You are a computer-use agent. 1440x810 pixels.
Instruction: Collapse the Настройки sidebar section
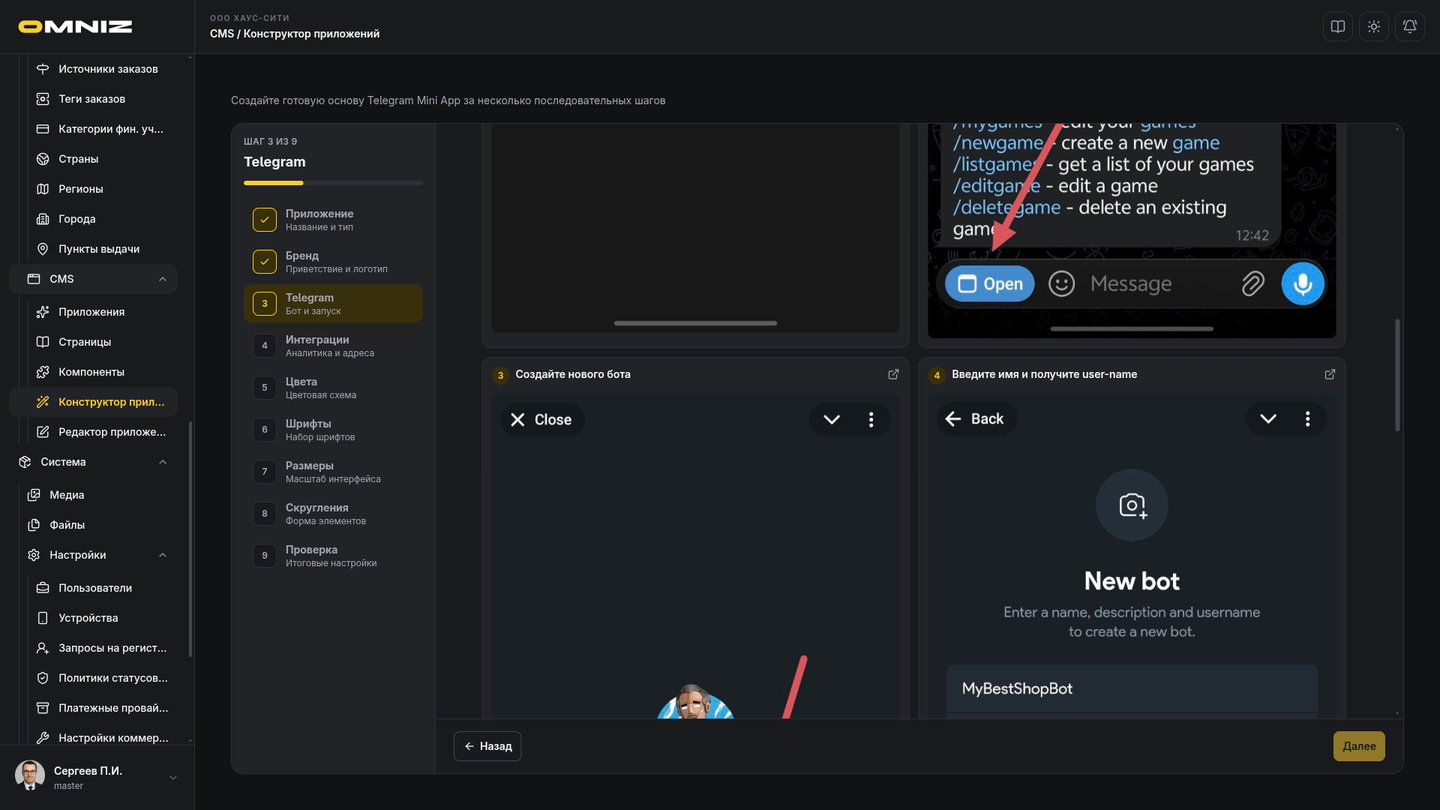pos(162,555)
